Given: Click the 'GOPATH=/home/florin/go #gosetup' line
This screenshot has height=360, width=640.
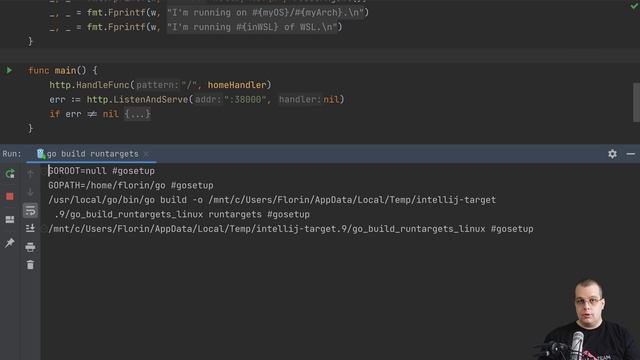Looking at the screenshot, I should coord(131,185).
